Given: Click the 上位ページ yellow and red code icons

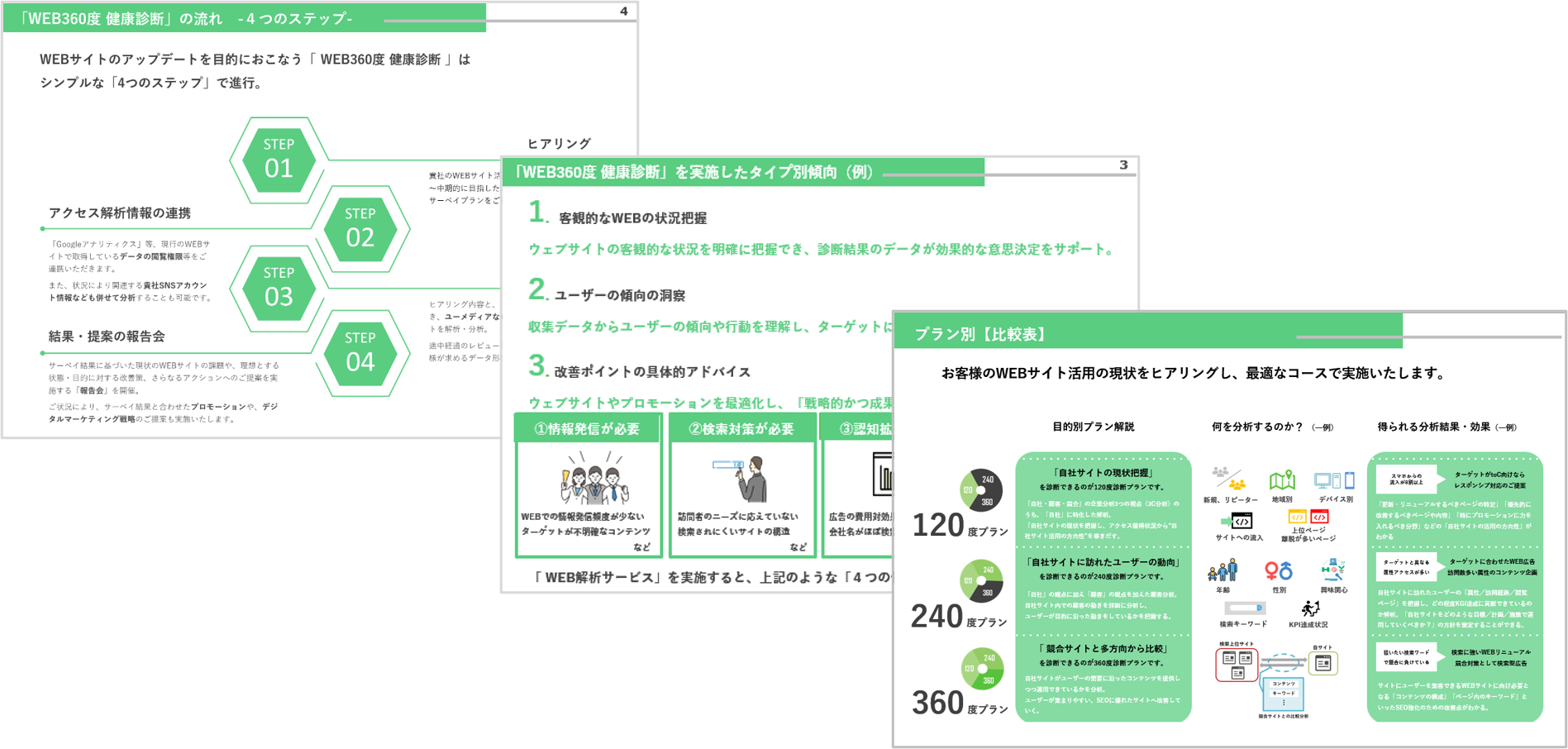Looking at the screenshot, I should pos(1308,518).
